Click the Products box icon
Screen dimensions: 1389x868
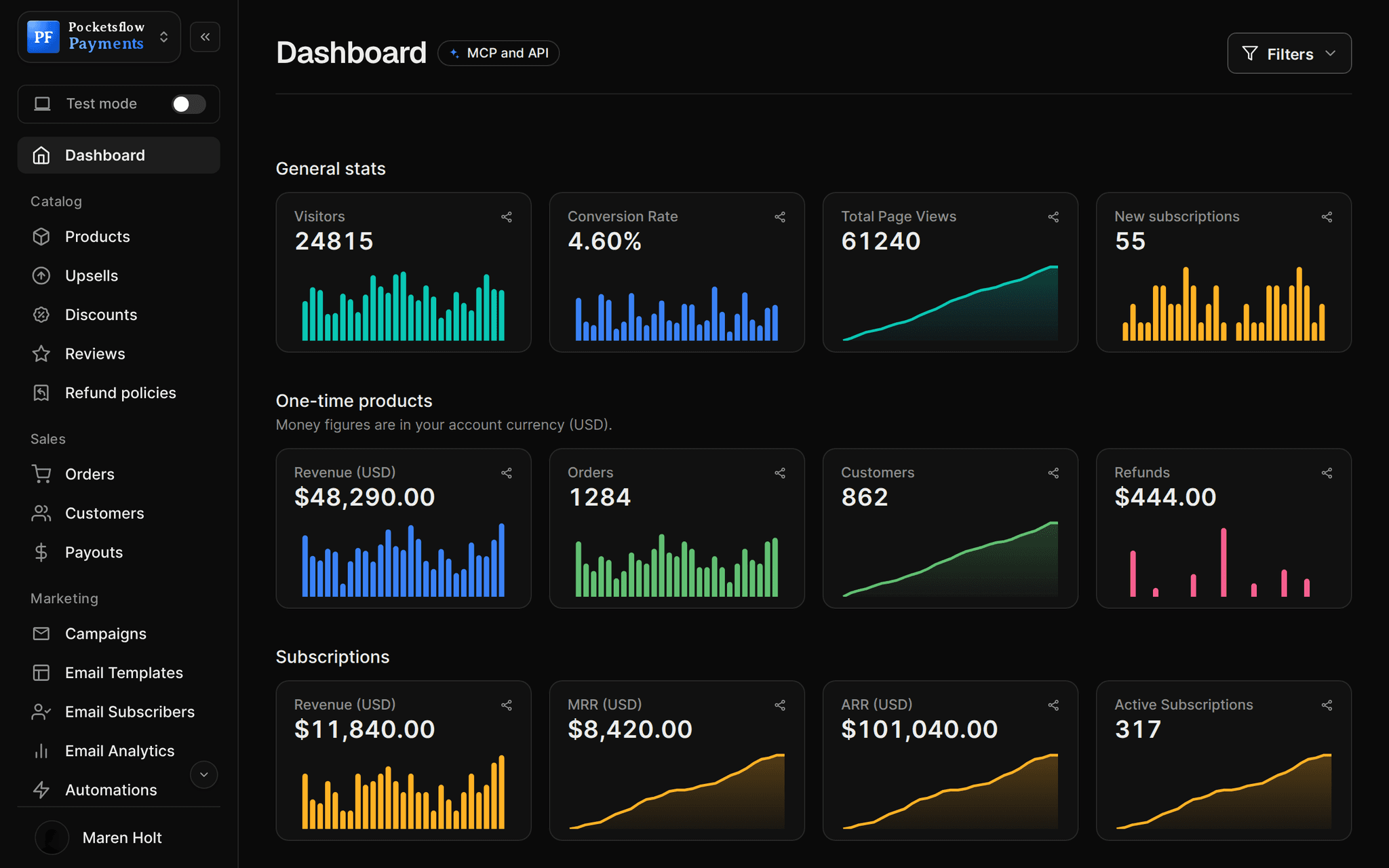tap(41, 237)
